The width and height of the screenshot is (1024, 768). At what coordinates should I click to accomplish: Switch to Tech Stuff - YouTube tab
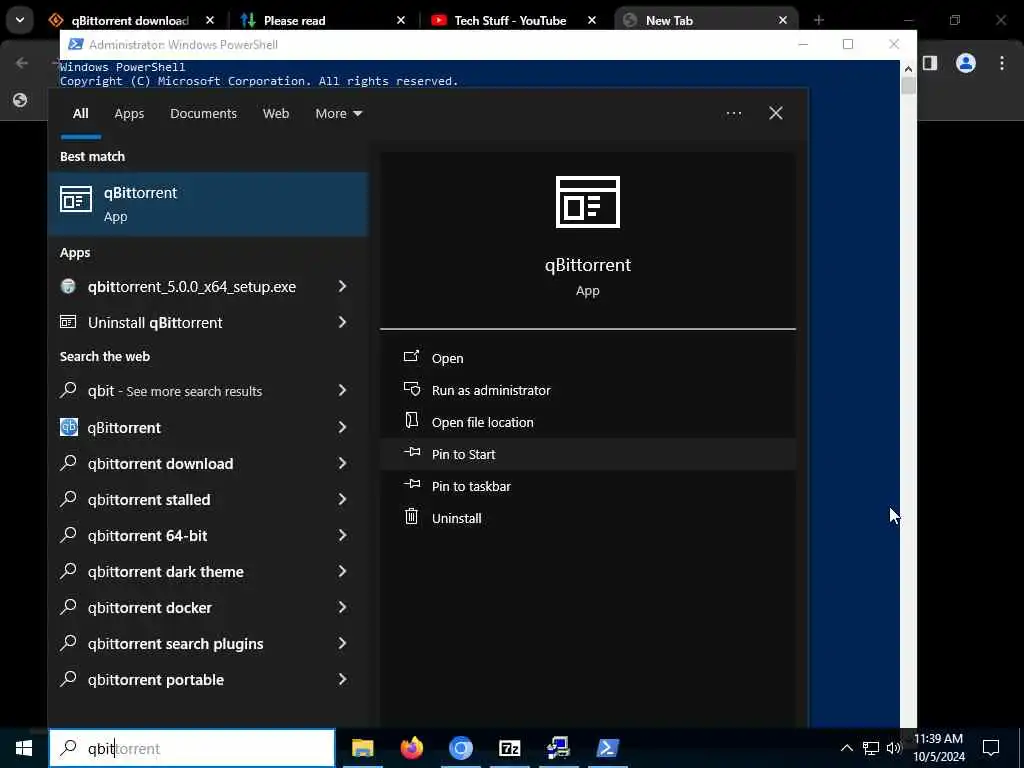pyautogui.click(x=510, y=21)
